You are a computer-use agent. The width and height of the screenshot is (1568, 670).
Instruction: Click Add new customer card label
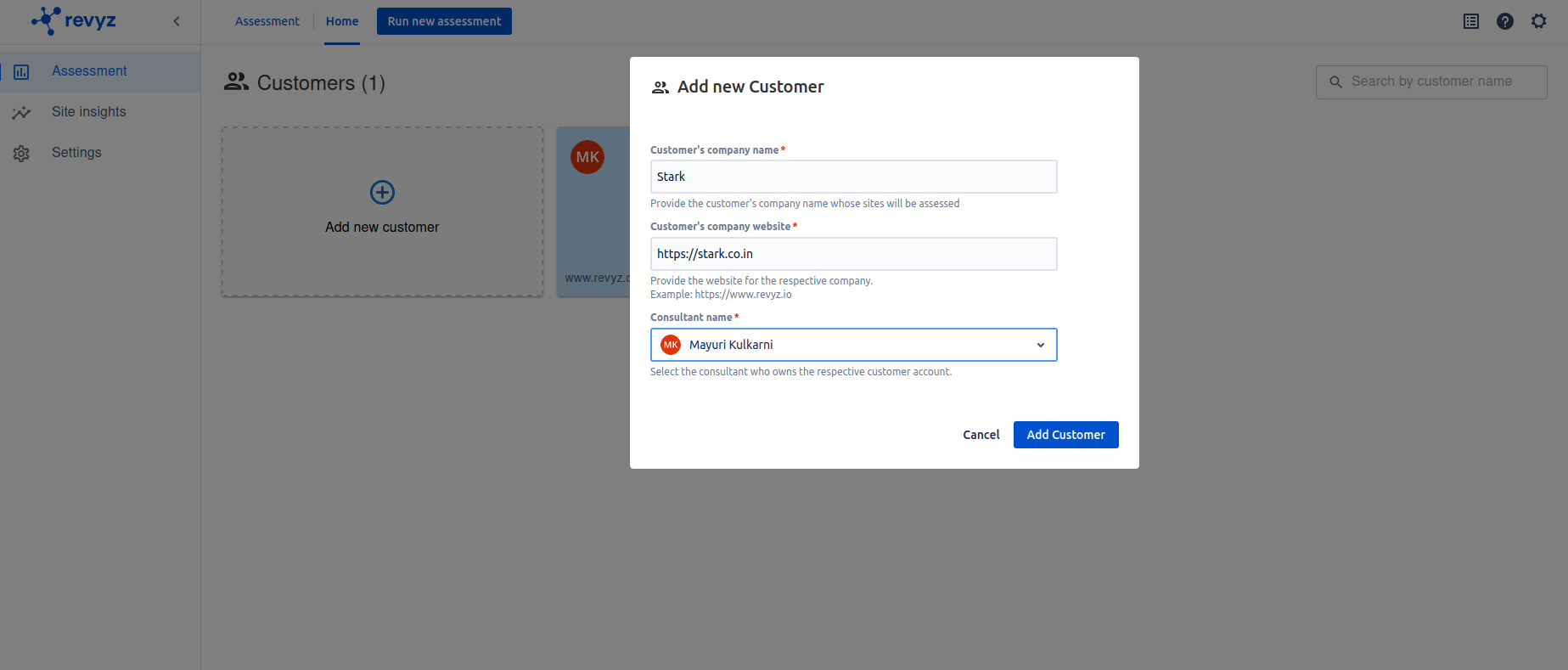tap(382, 227)
